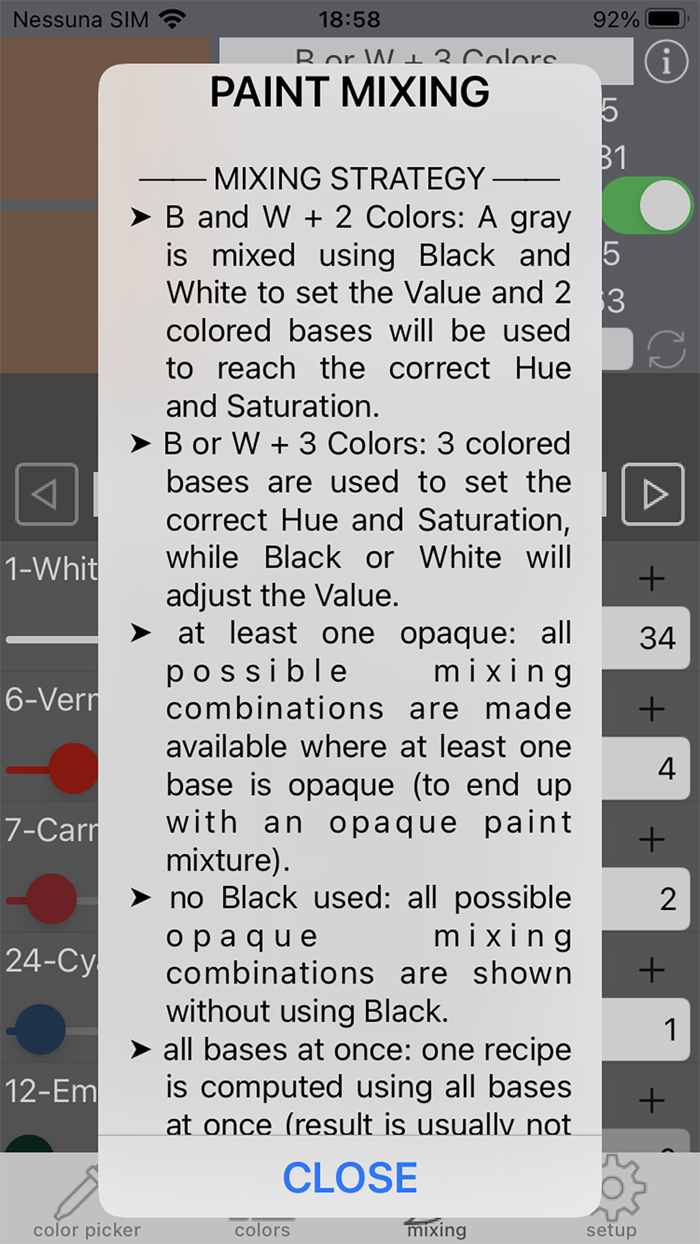Advance using the right arrow icon
The image size is (700, 1244).
(653, 494)
